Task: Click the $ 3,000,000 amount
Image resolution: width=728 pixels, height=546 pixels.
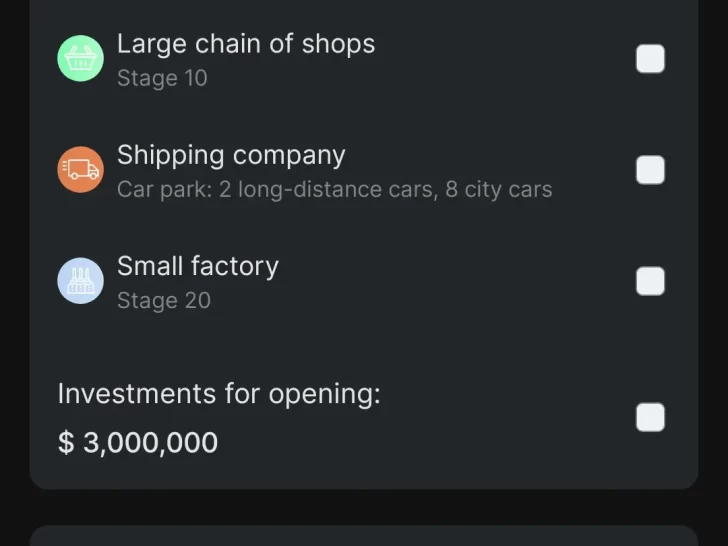Action: point(138,442)
